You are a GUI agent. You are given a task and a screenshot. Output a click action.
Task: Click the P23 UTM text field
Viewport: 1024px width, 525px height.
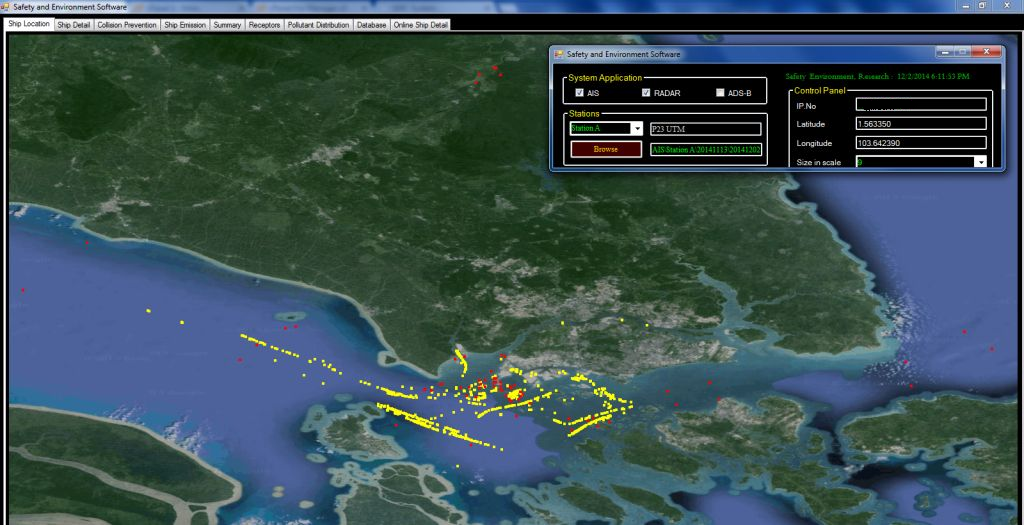pyautogui.click(x=705, y=129)
